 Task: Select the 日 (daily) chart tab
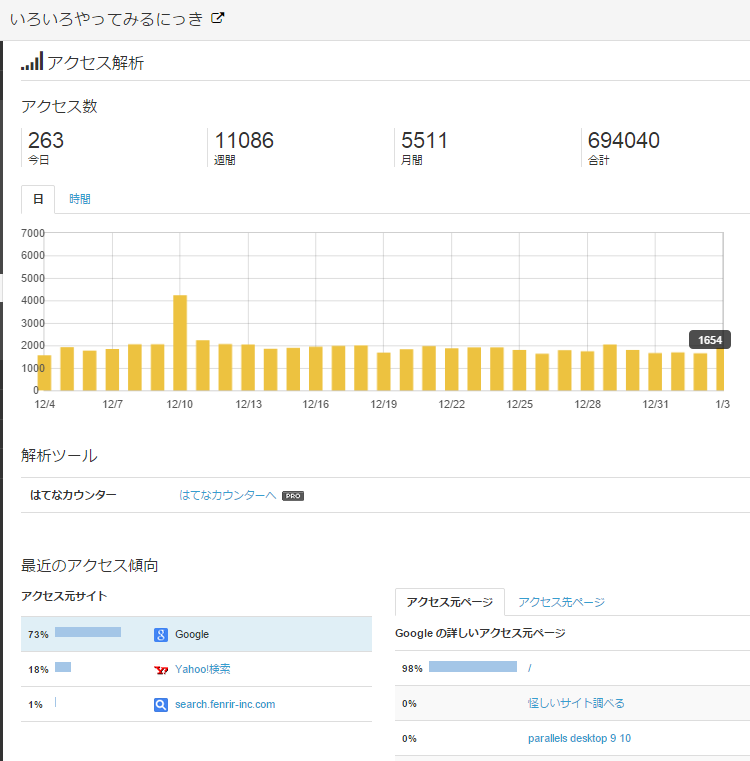[x=38, y=199]
